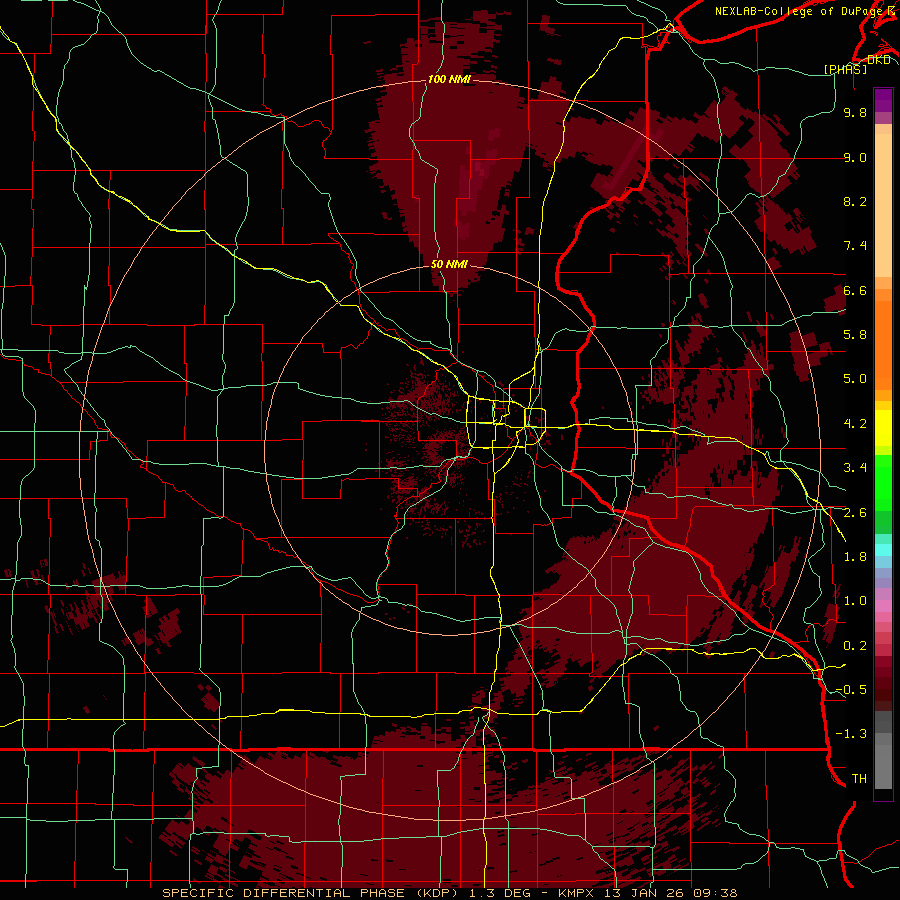
Task: Click the '7.4' color scale value
Action: point(855,246)
